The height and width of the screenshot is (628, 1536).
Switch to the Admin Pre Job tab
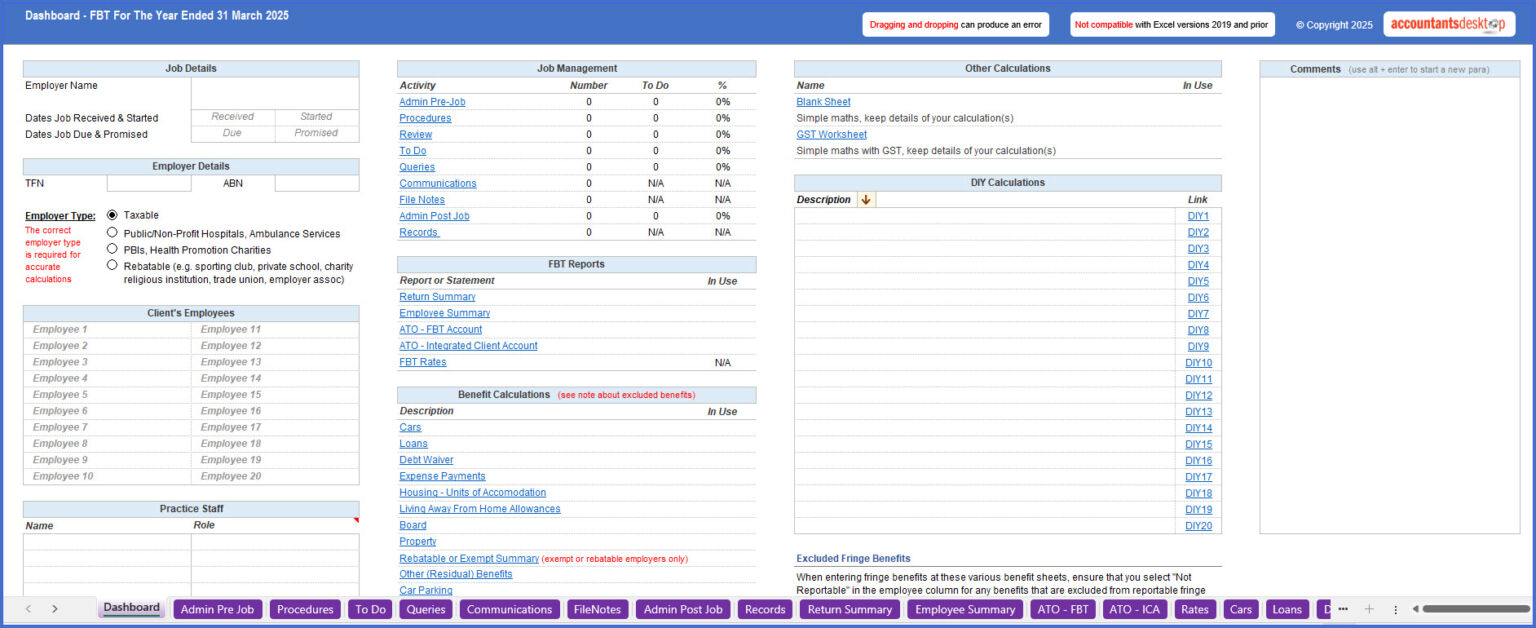pos(217,609)
